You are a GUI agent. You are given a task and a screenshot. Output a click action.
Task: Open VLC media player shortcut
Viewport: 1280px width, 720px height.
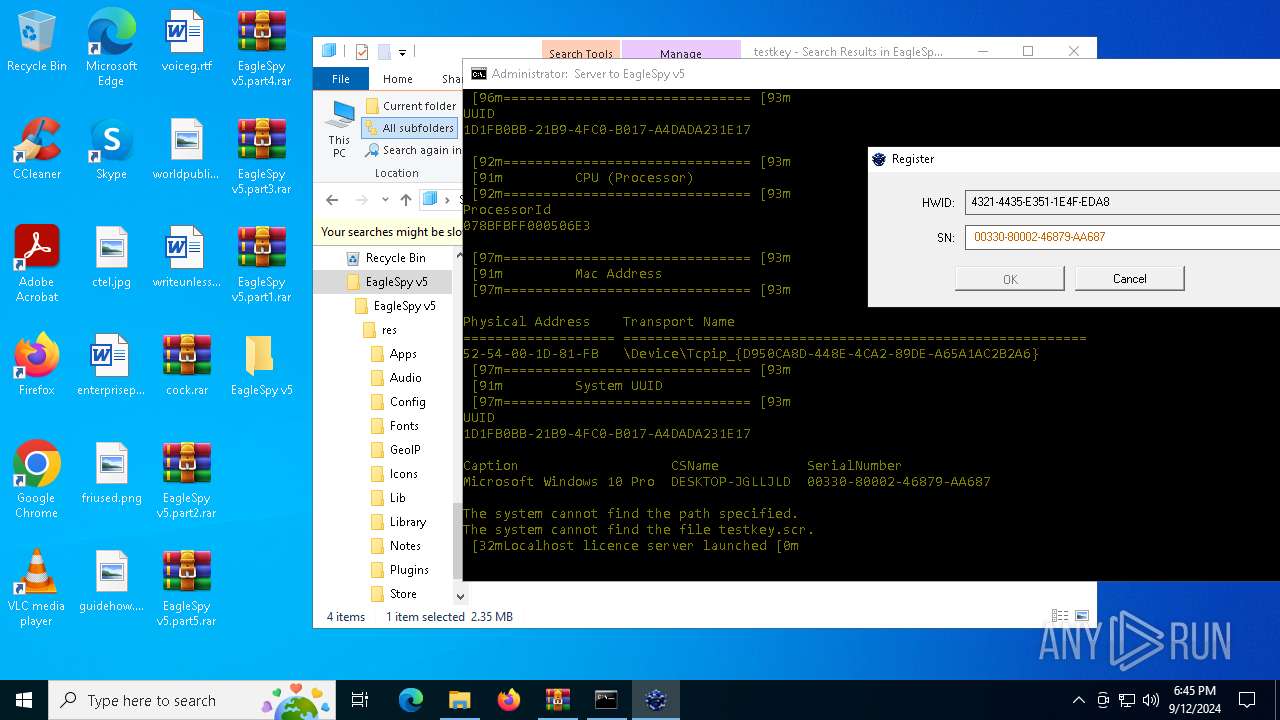pyautogui.click(x=37, y=588)
